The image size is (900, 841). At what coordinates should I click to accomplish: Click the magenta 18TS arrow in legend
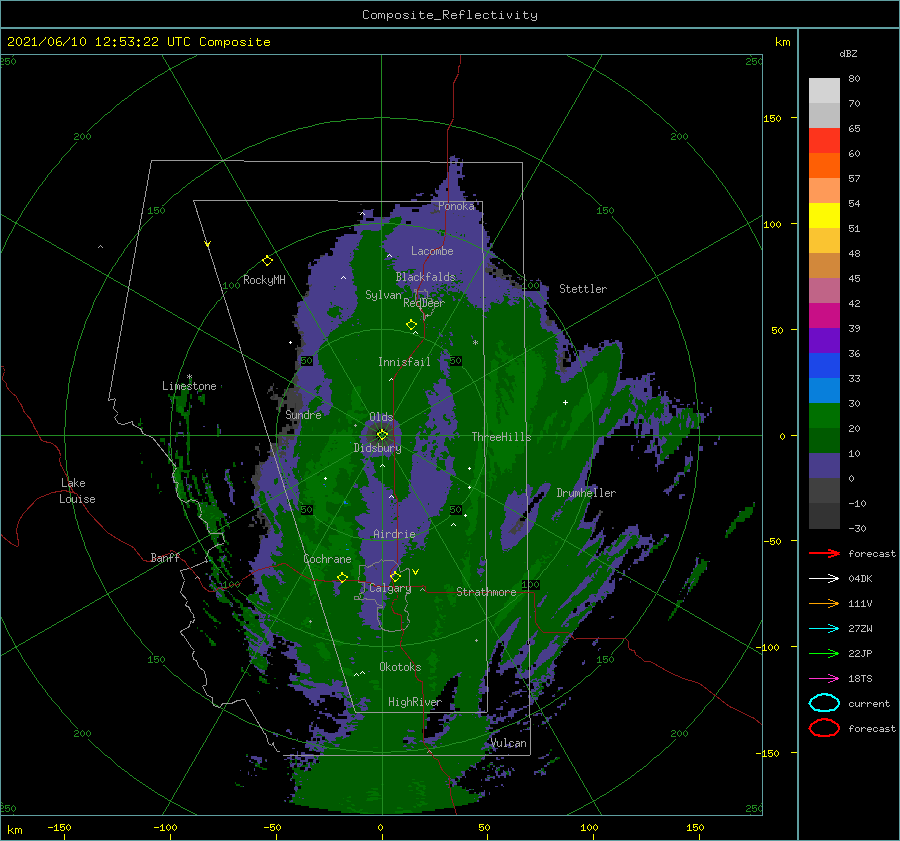tap(824, 679)
